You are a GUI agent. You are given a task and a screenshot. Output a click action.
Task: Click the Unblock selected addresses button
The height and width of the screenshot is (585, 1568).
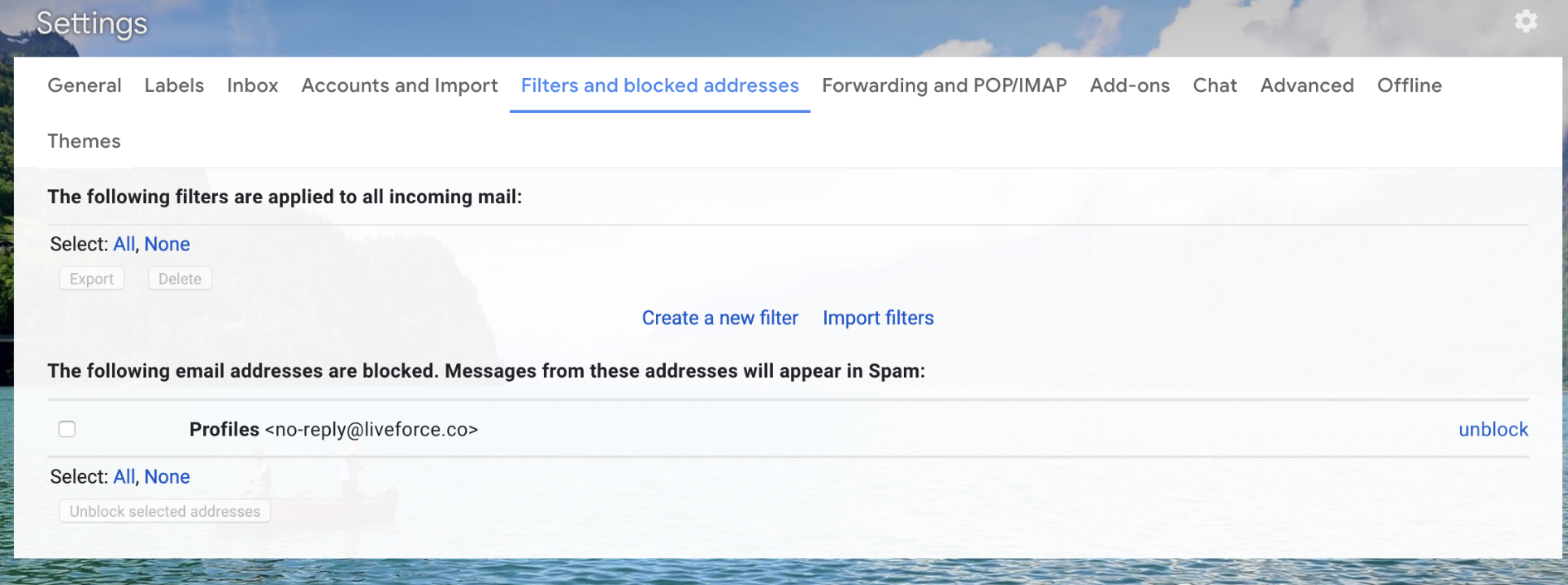coord(165,511)
